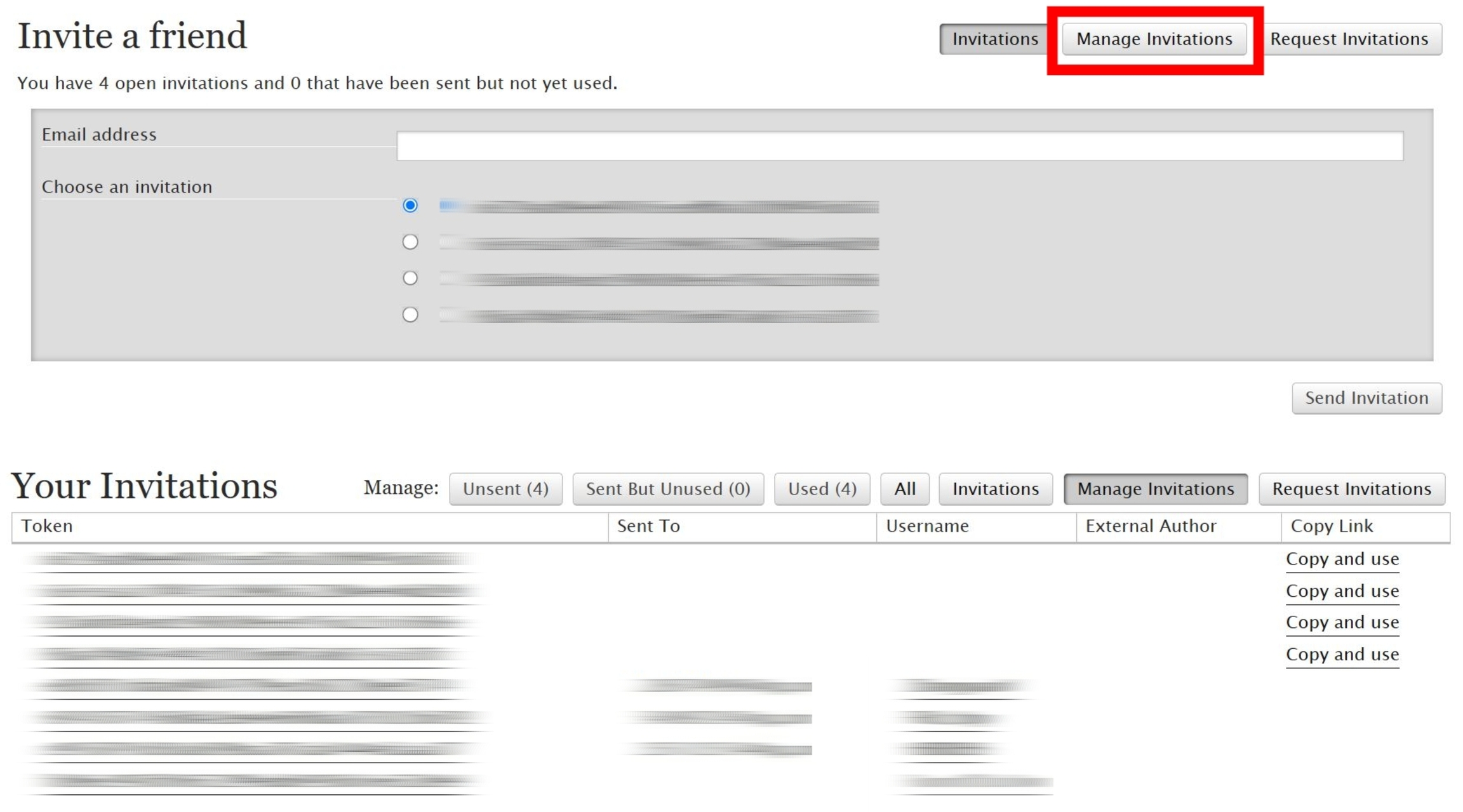
Task: Show Sent But Unused (0) invitations
Action: coord(668,489)
